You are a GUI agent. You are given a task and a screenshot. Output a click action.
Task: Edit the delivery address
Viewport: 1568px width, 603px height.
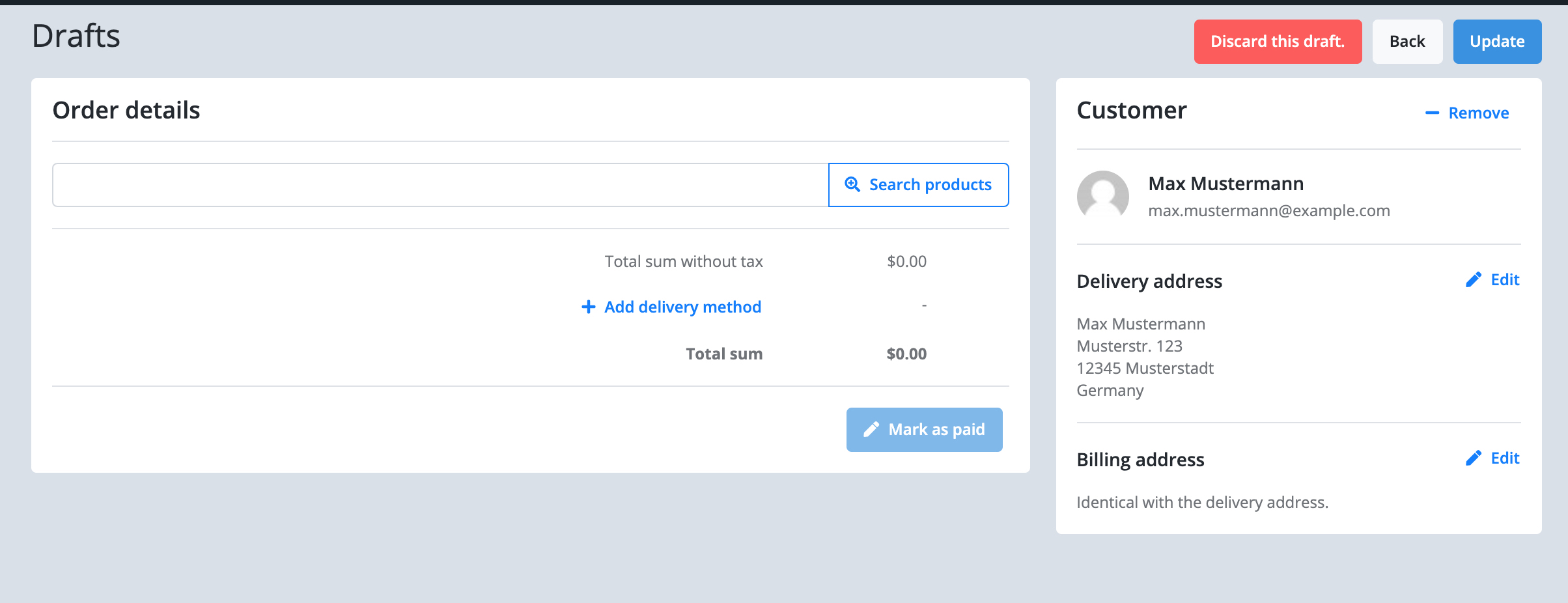1492,280
